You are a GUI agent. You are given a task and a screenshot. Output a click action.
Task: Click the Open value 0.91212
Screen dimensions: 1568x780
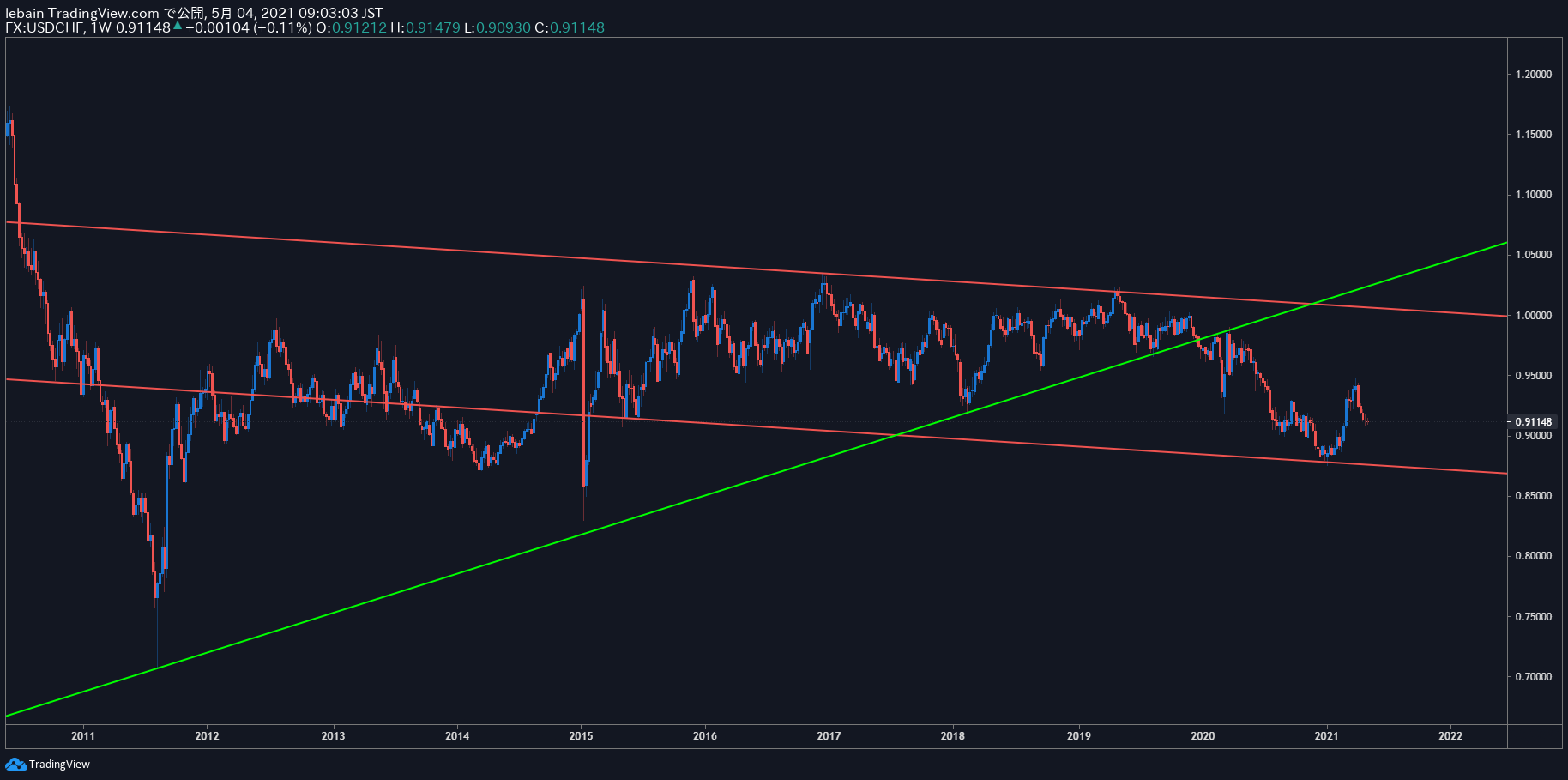pyautogui.click(x=359, y=27)
